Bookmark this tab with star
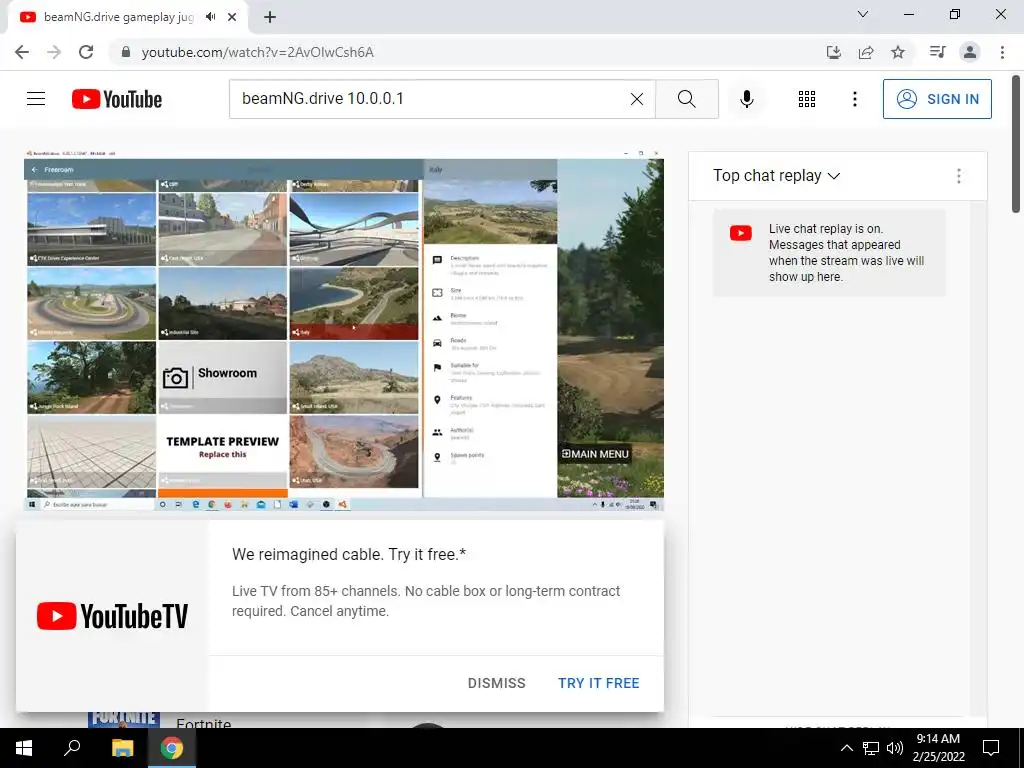The height and width of the screenshot is (768, 1024). pos(898,52)
